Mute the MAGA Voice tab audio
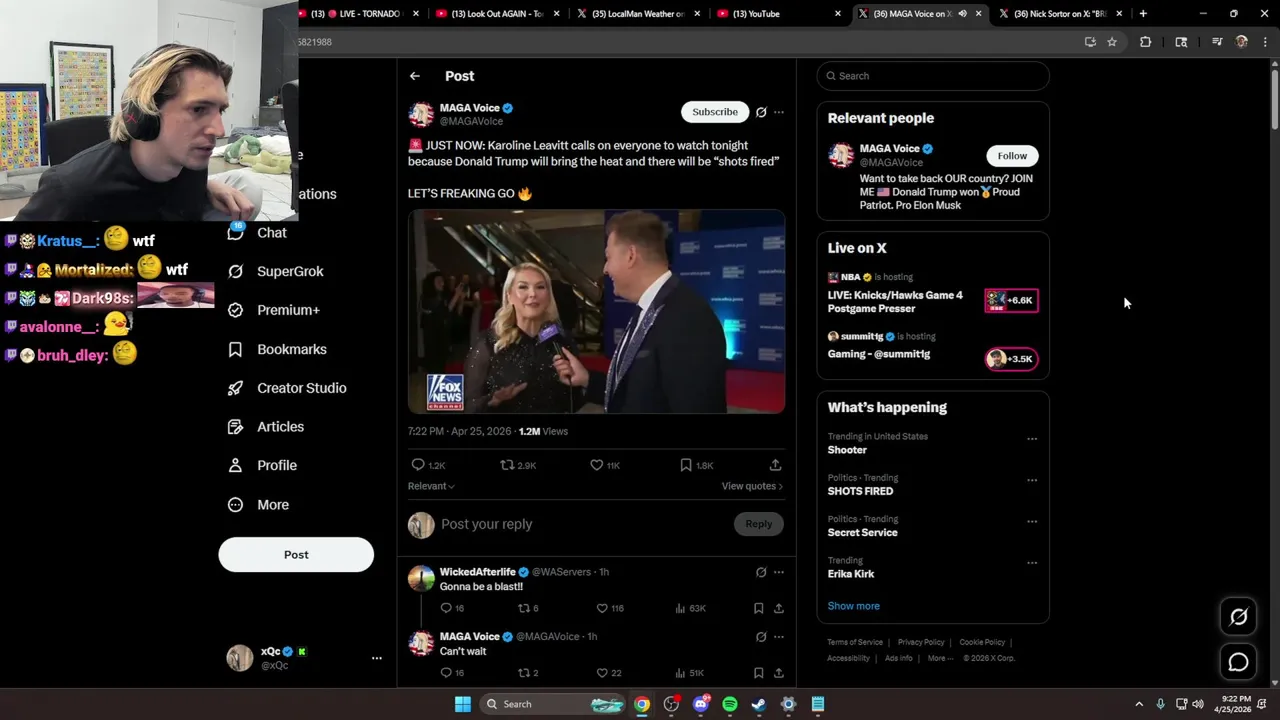Image resolution: width=1280 pixels, height=720 pixels. click(x=962, y=14)
